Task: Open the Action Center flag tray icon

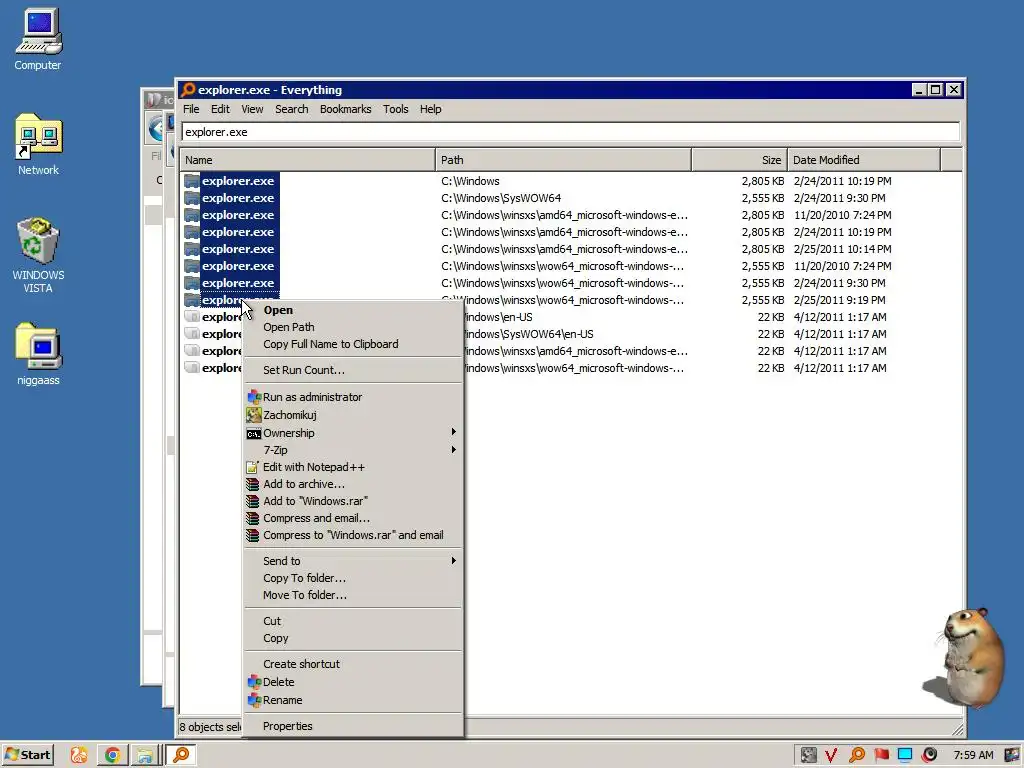Action: [882, 755]
